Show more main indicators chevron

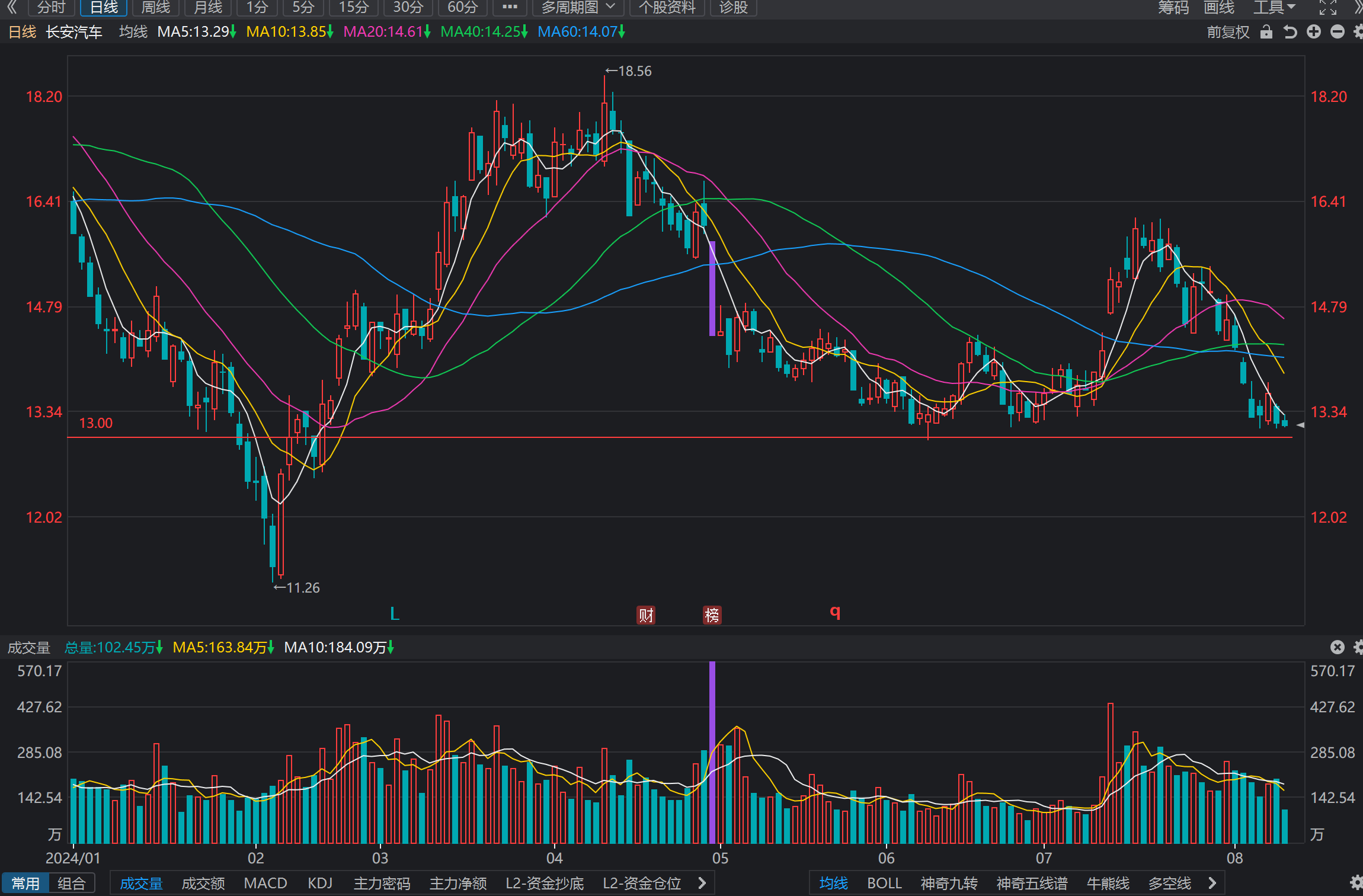(1212, 884)
